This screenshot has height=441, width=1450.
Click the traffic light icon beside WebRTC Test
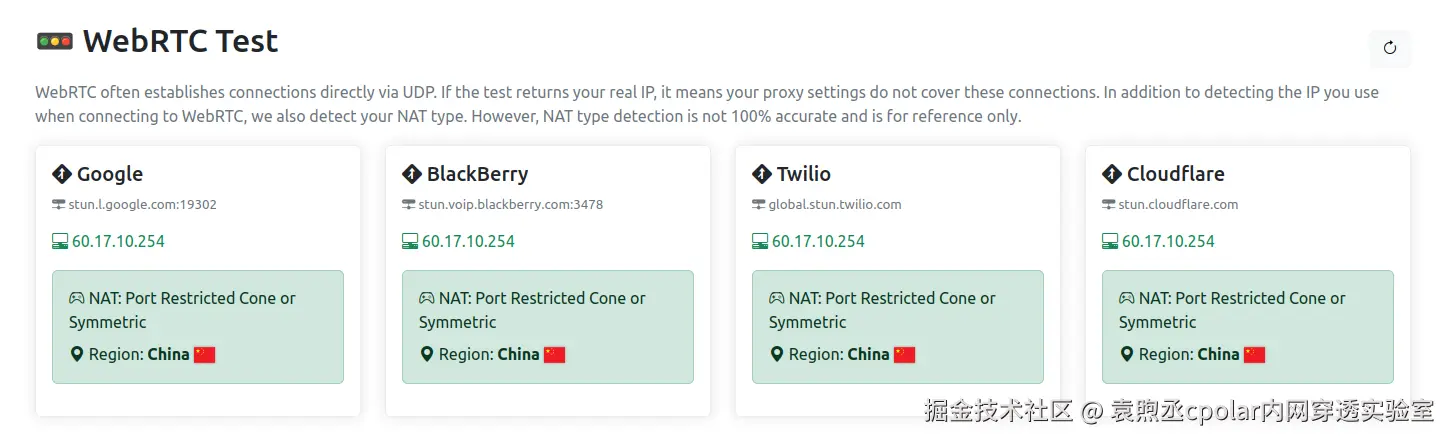54,41
